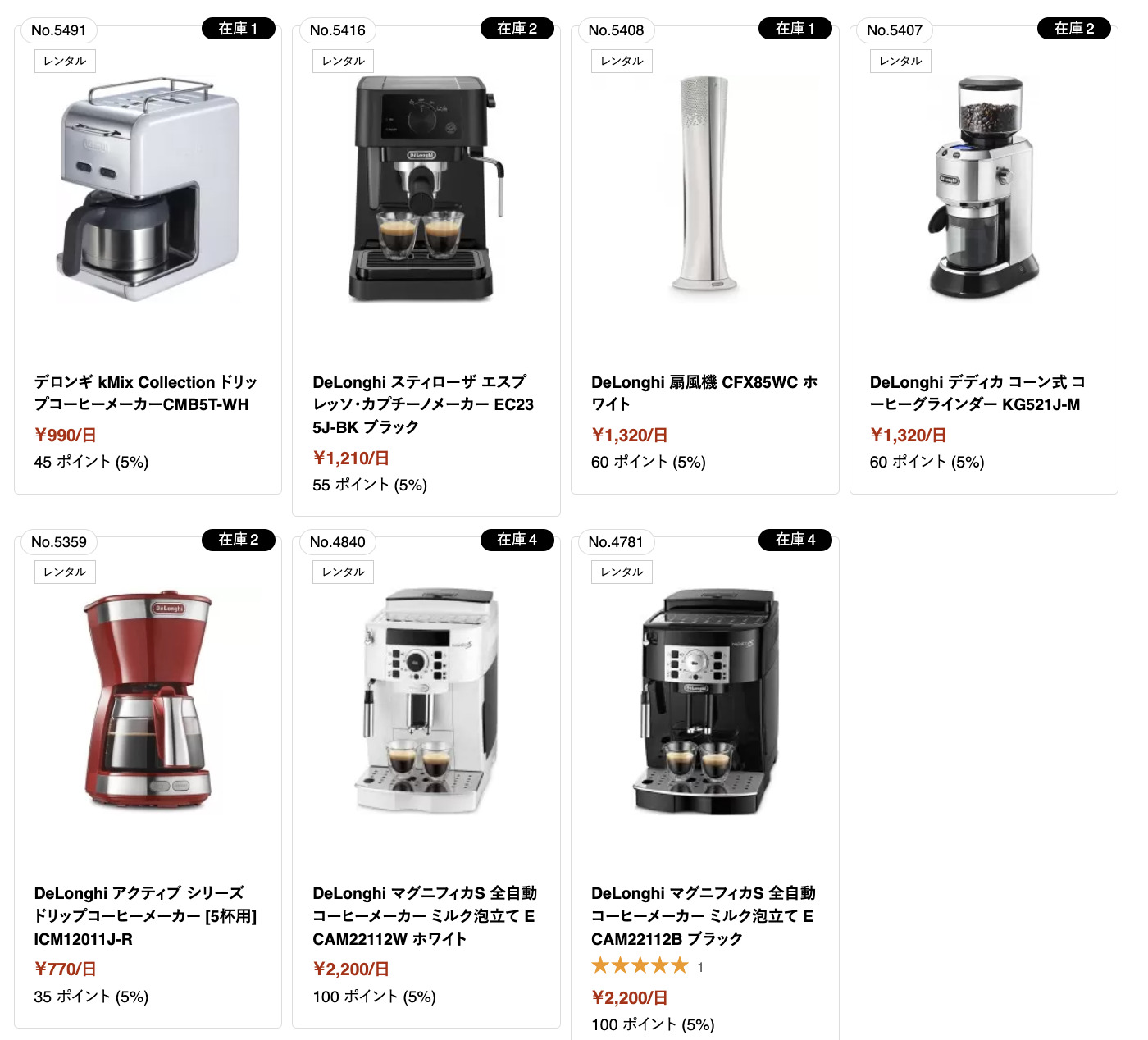This screenshot has height=1040, width=1148.
Task: Click the レンタル tag on item No.4840
Action: point(343,572)
